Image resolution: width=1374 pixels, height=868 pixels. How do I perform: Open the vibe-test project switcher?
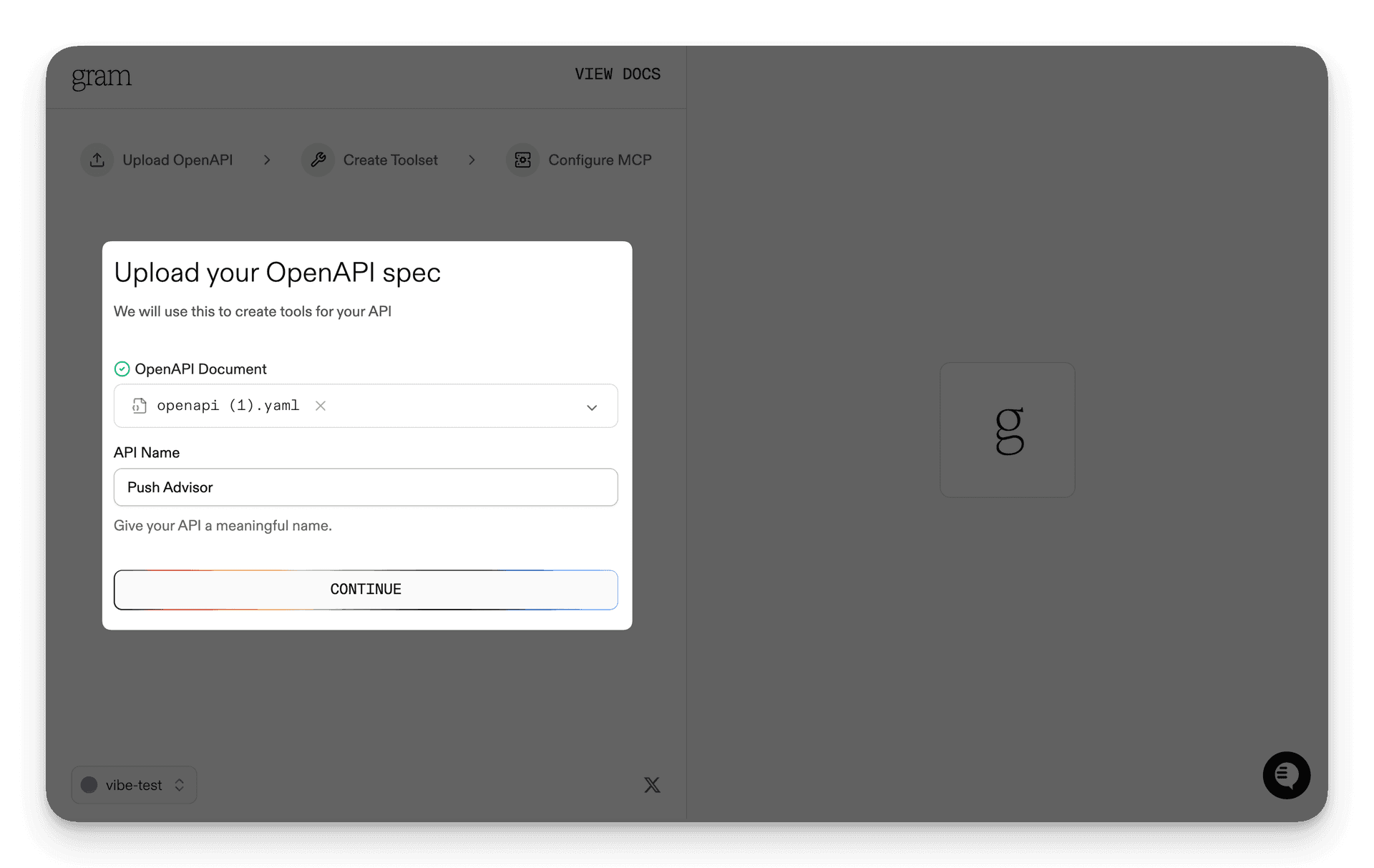pos(133,785)
